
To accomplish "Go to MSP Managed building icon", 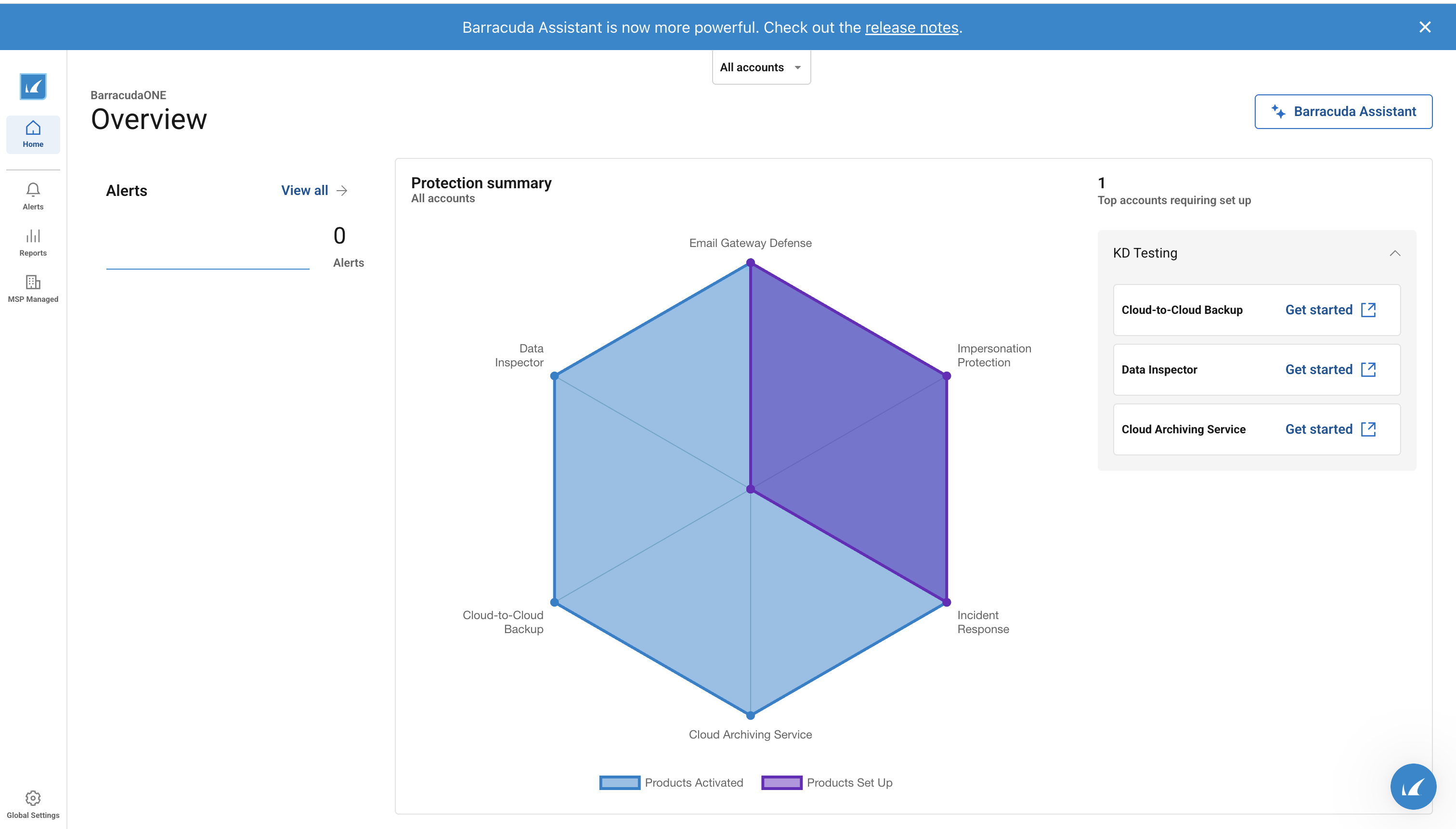I will tap(33, 282).
